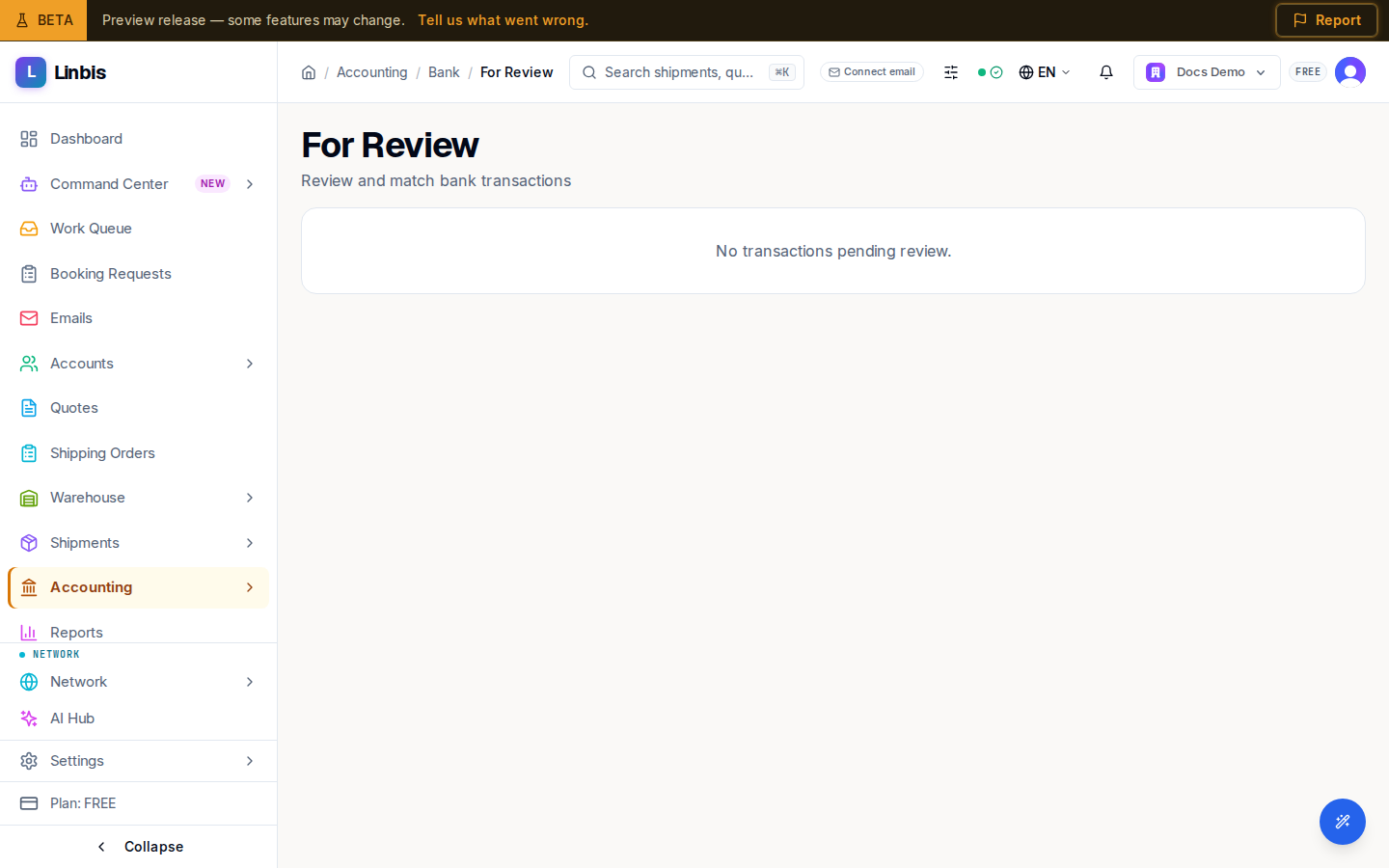1389x868 pixels.
Task: Expand the Accounting submenu chevron
Action: (x=250, y=587)
